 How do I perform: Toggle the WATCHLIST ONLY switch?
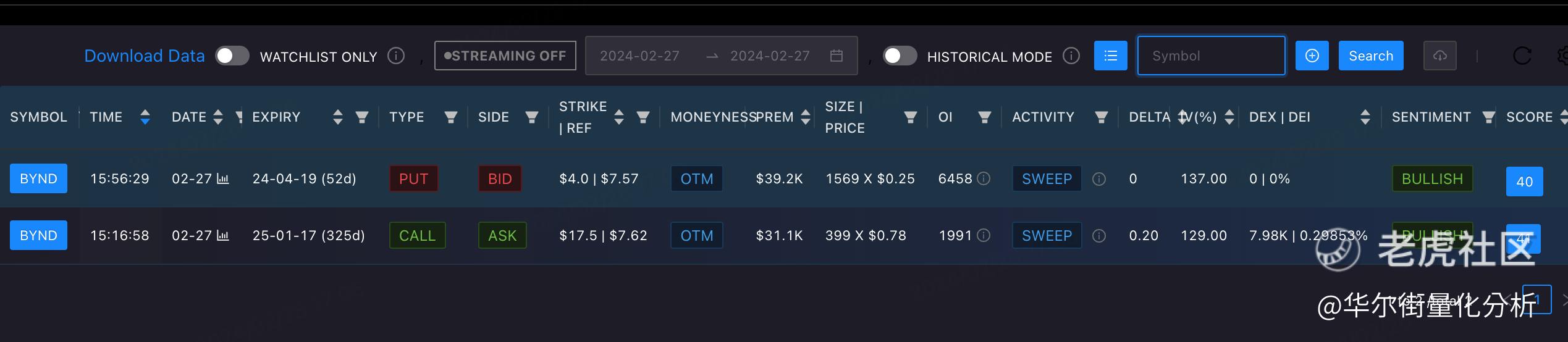[232, 56]
